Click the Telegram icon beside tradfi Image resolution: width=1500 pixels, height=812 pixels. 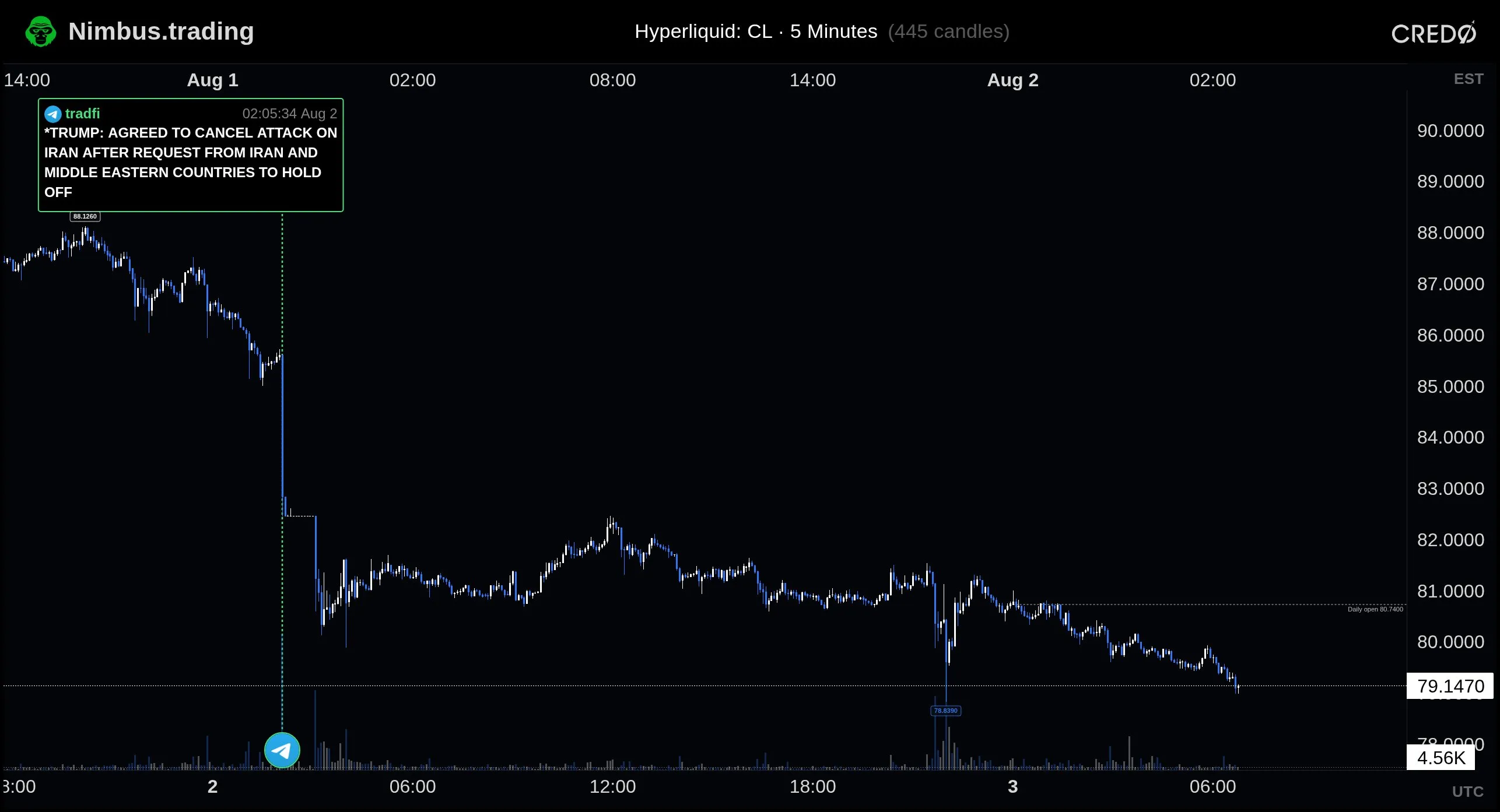53,114
